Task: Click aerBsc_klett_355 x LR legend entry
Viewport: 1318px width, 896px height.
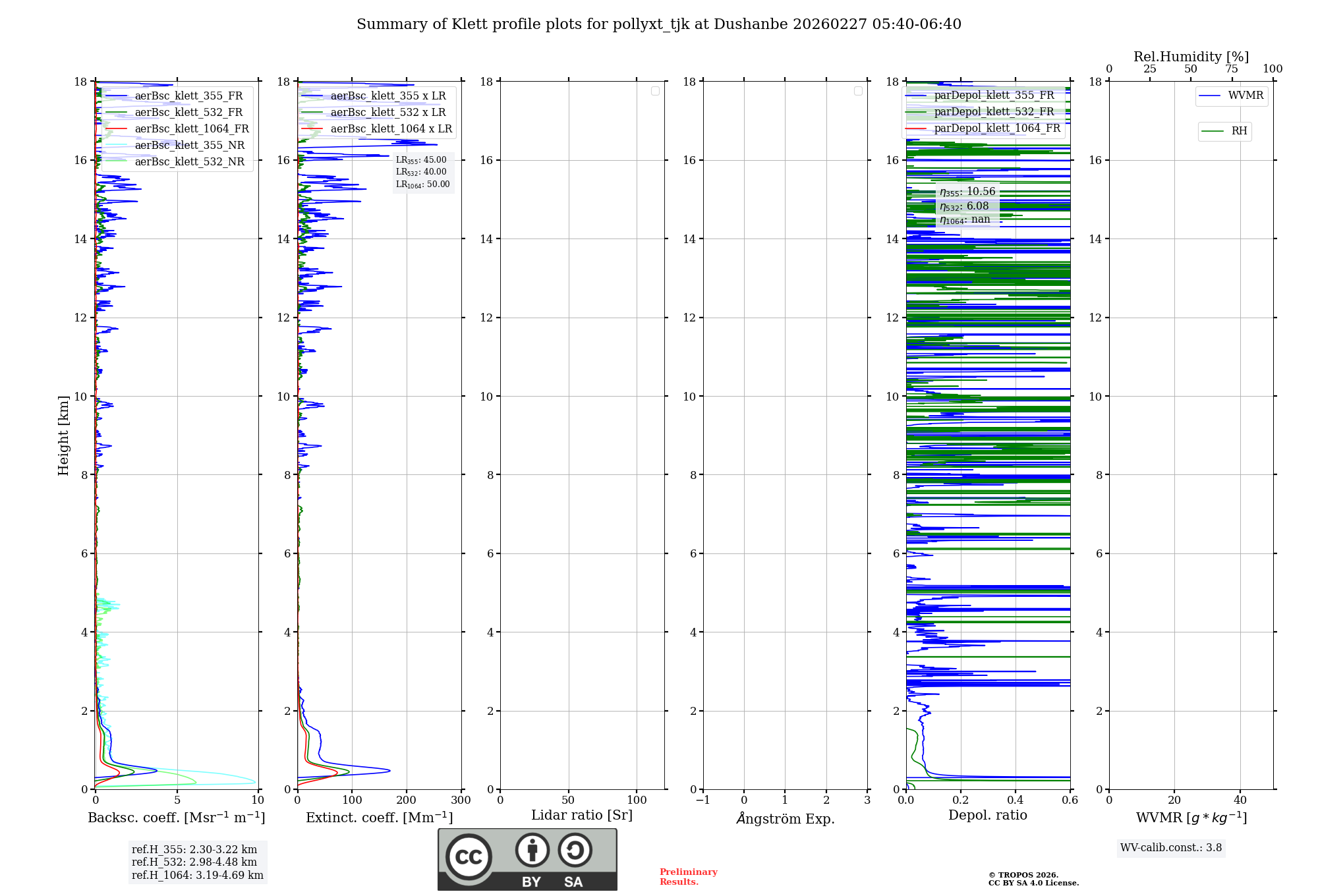Action: point(387,96)
